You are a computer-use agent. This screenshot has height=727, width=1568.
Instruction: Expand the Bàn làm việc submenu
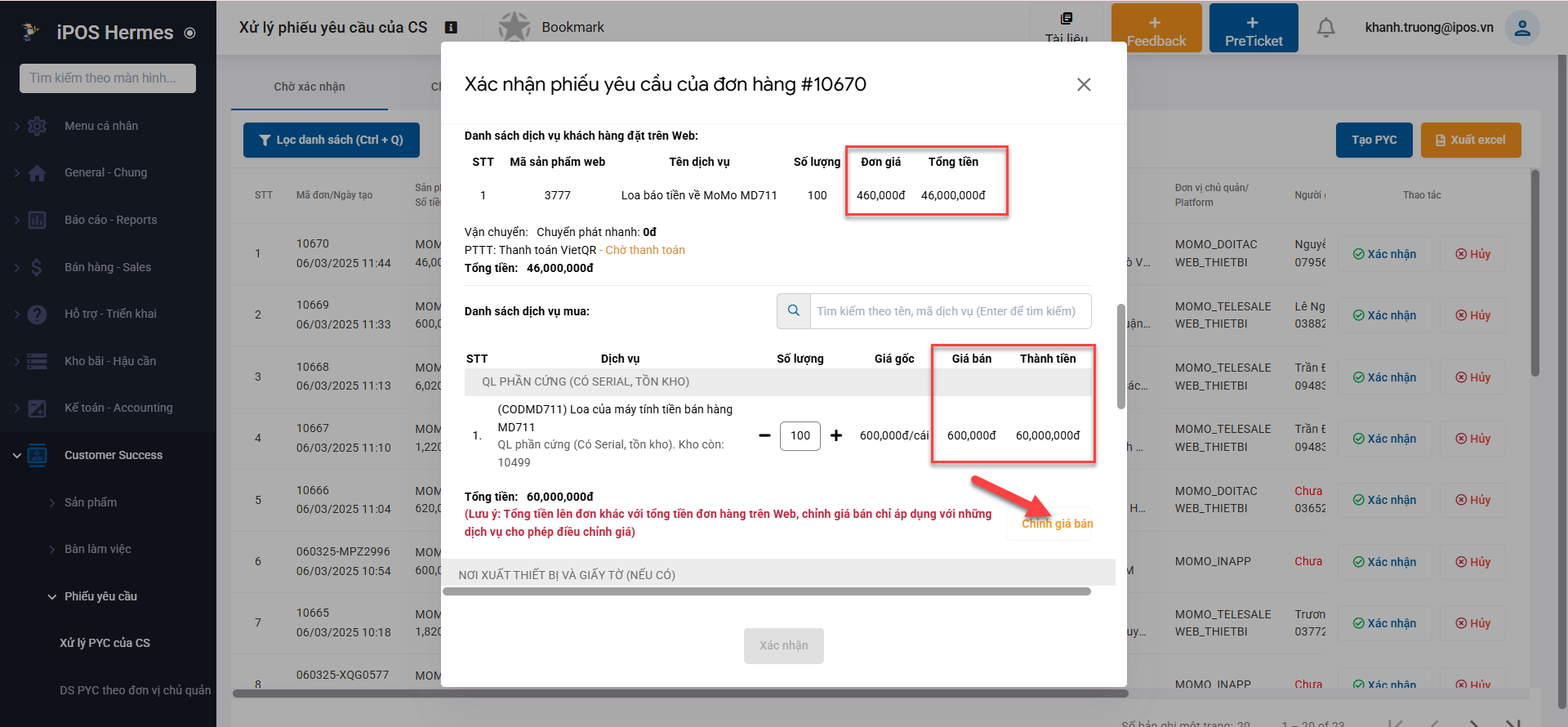52,550
